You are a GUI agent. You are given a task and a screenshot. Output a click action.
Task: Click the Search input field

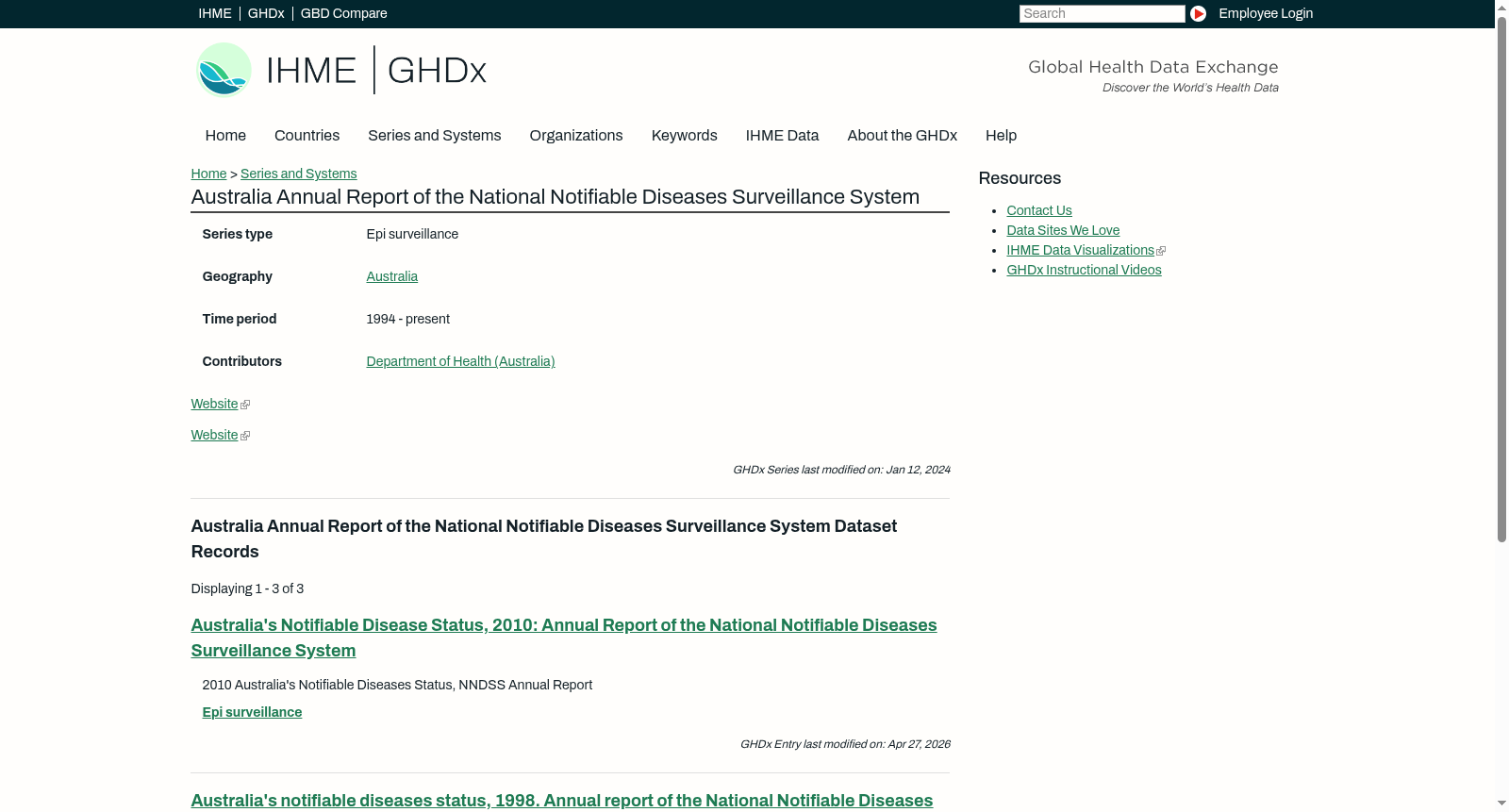[x=1102, y=13]
